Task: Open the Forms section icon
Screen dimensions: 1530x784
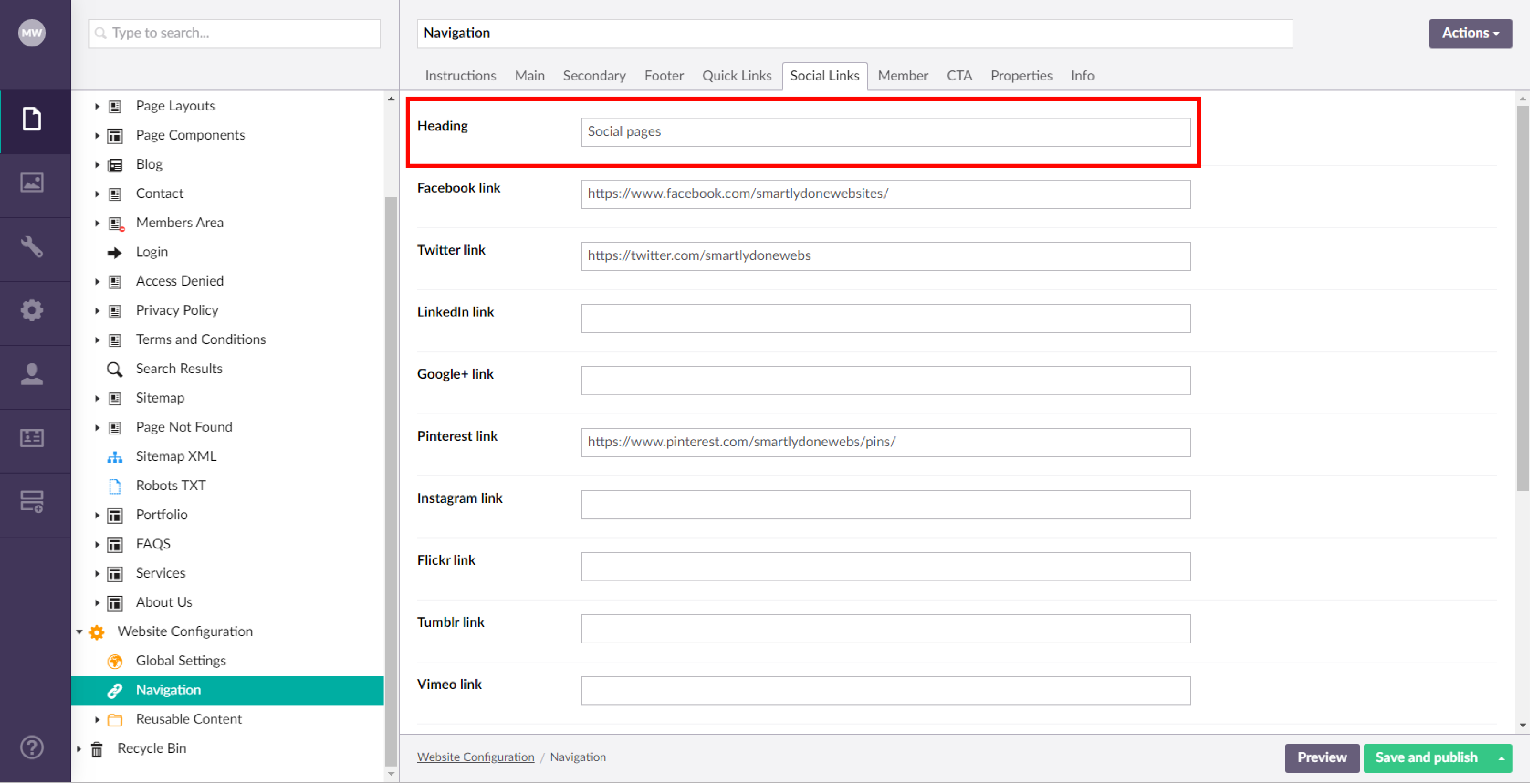Action: pyautogui.click(x=32, y=502)
